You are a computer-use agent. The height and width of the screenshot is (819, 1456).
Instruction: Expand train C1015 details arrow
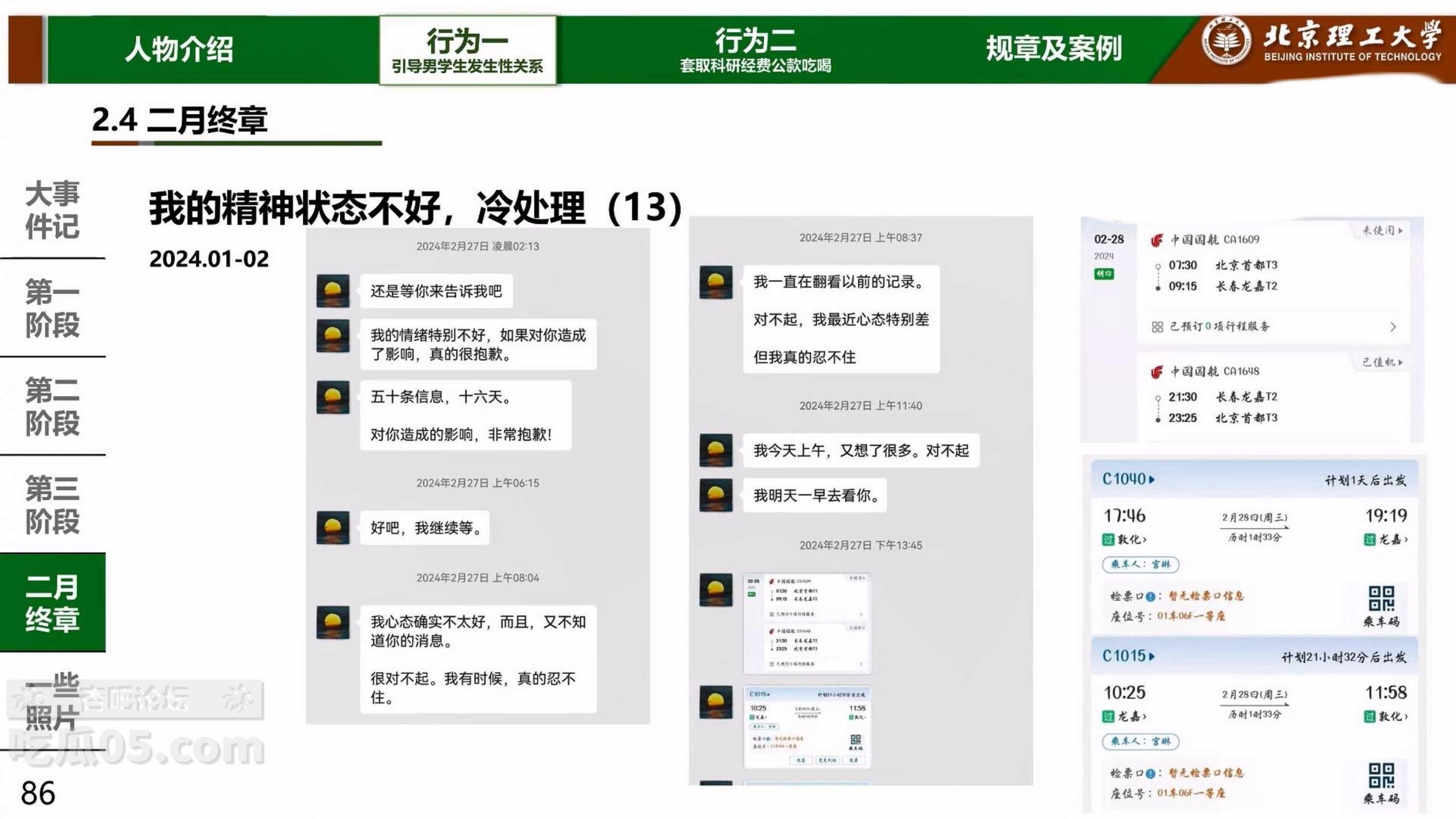pos(1152,657)
